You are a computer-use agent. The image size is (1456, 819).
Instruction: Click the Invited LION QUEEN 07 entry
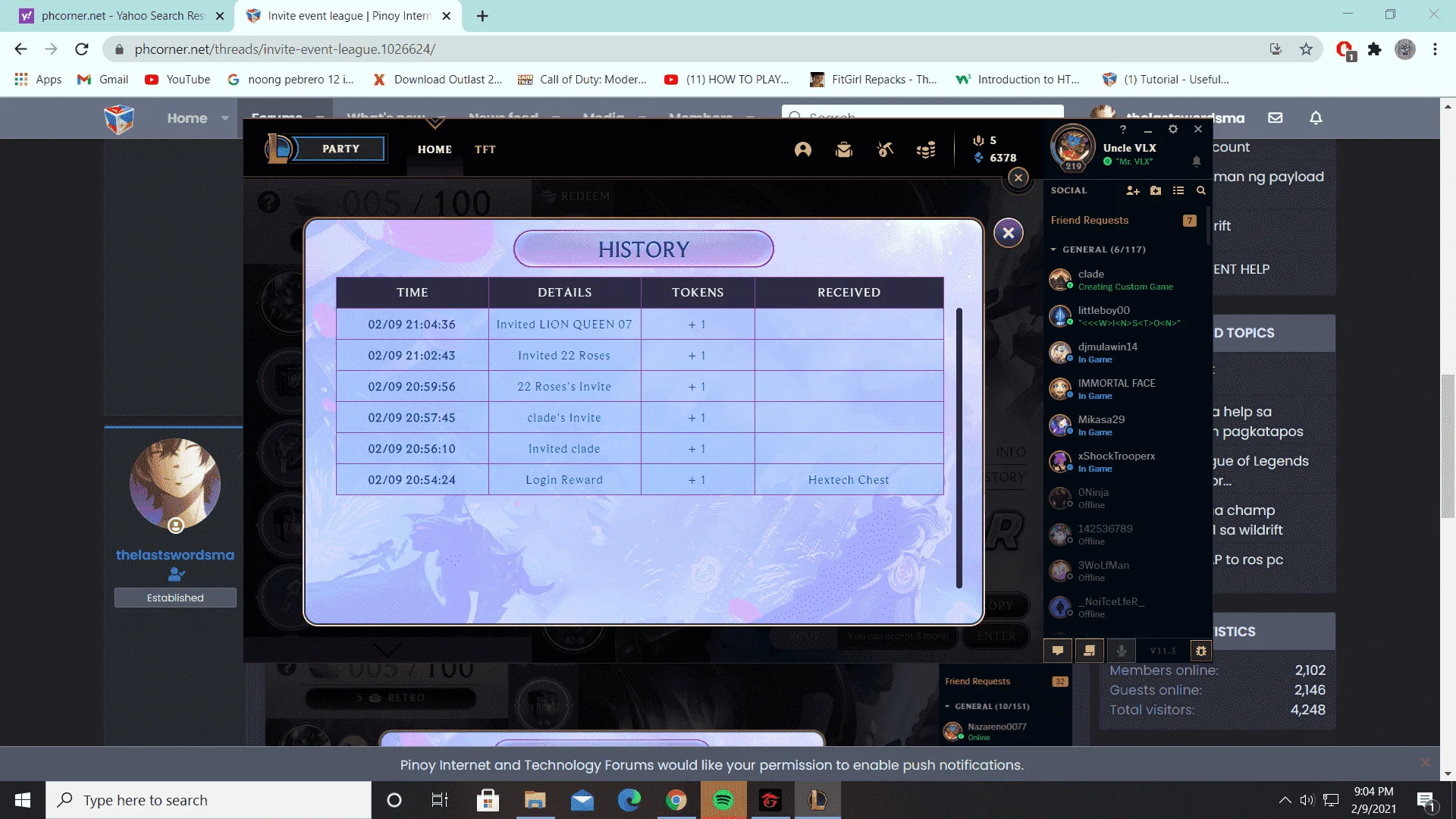(x=564, y=325)
